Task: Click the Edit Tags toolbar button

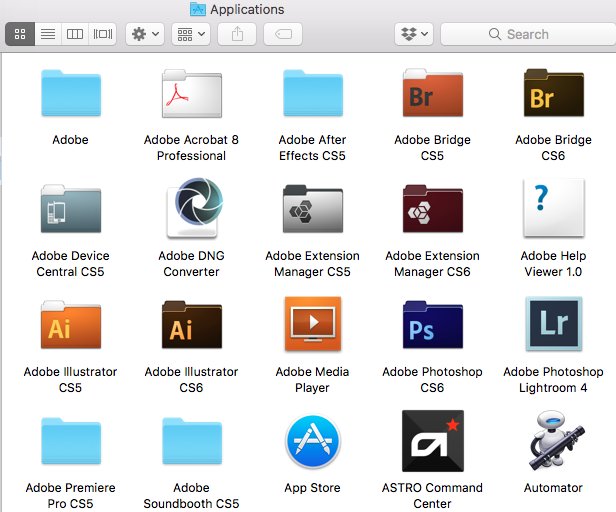Action: 283,34
